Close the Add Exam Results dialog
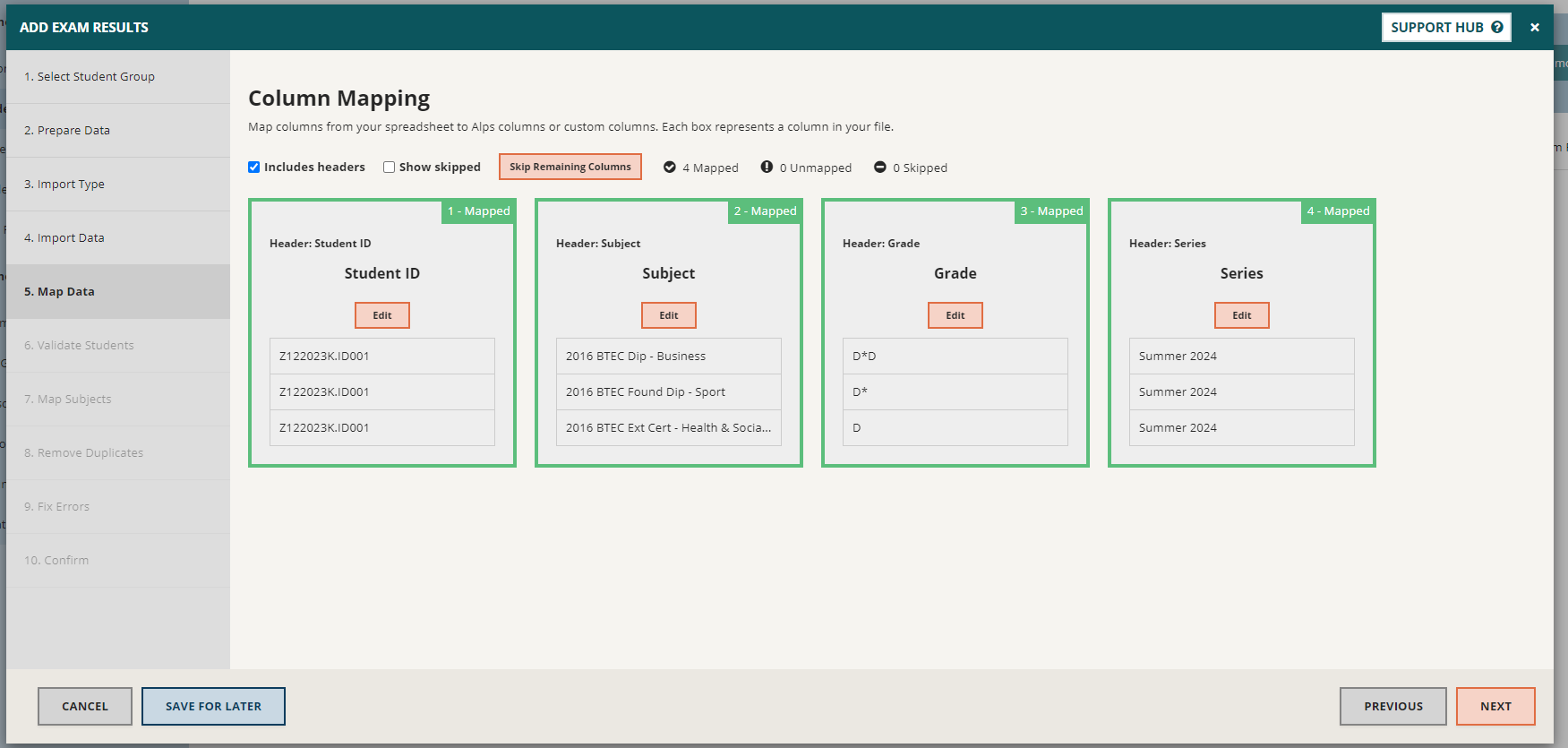This screenshot has height=748, width=1568. tap(1535, 28)
